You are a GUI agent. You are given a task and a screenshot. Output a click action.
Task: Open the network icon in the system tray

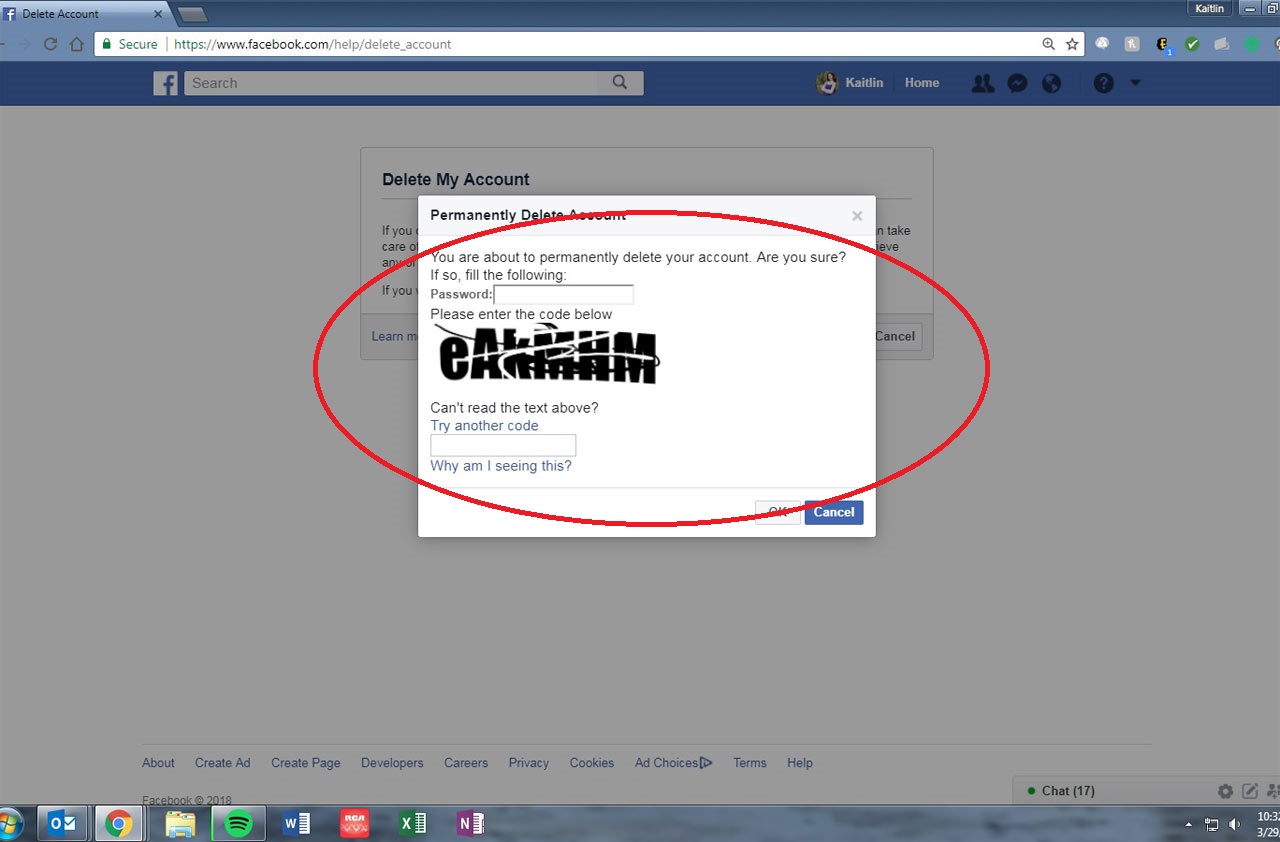[x=1211, y=825]
